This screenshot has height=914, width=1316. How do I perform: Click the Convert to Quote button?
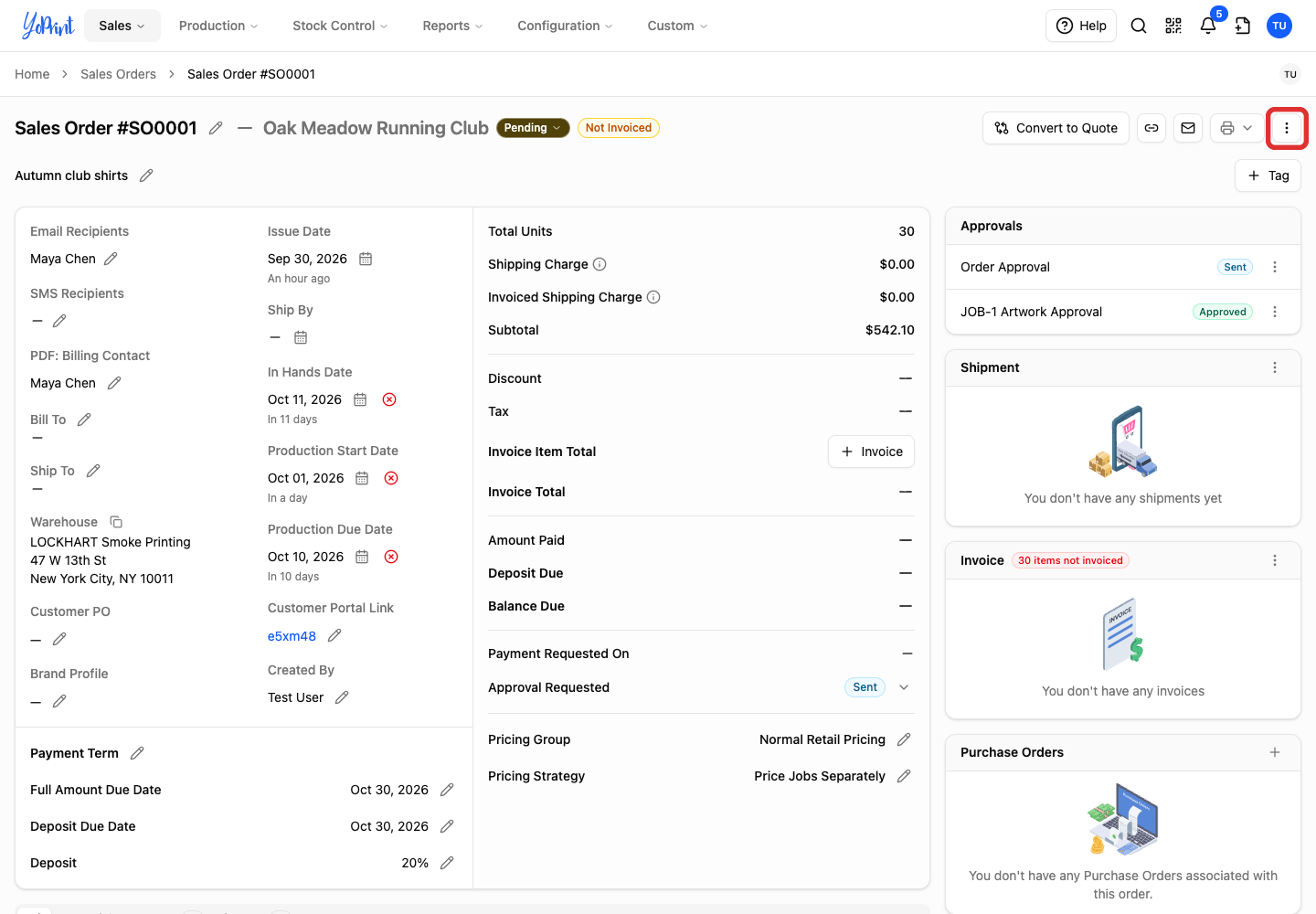[1056, 128]
